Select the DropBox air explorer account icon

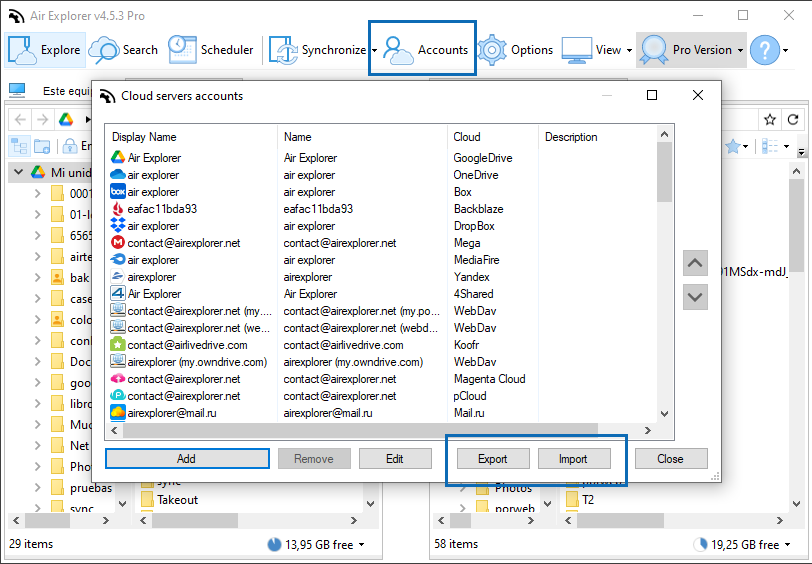[118, 225]
